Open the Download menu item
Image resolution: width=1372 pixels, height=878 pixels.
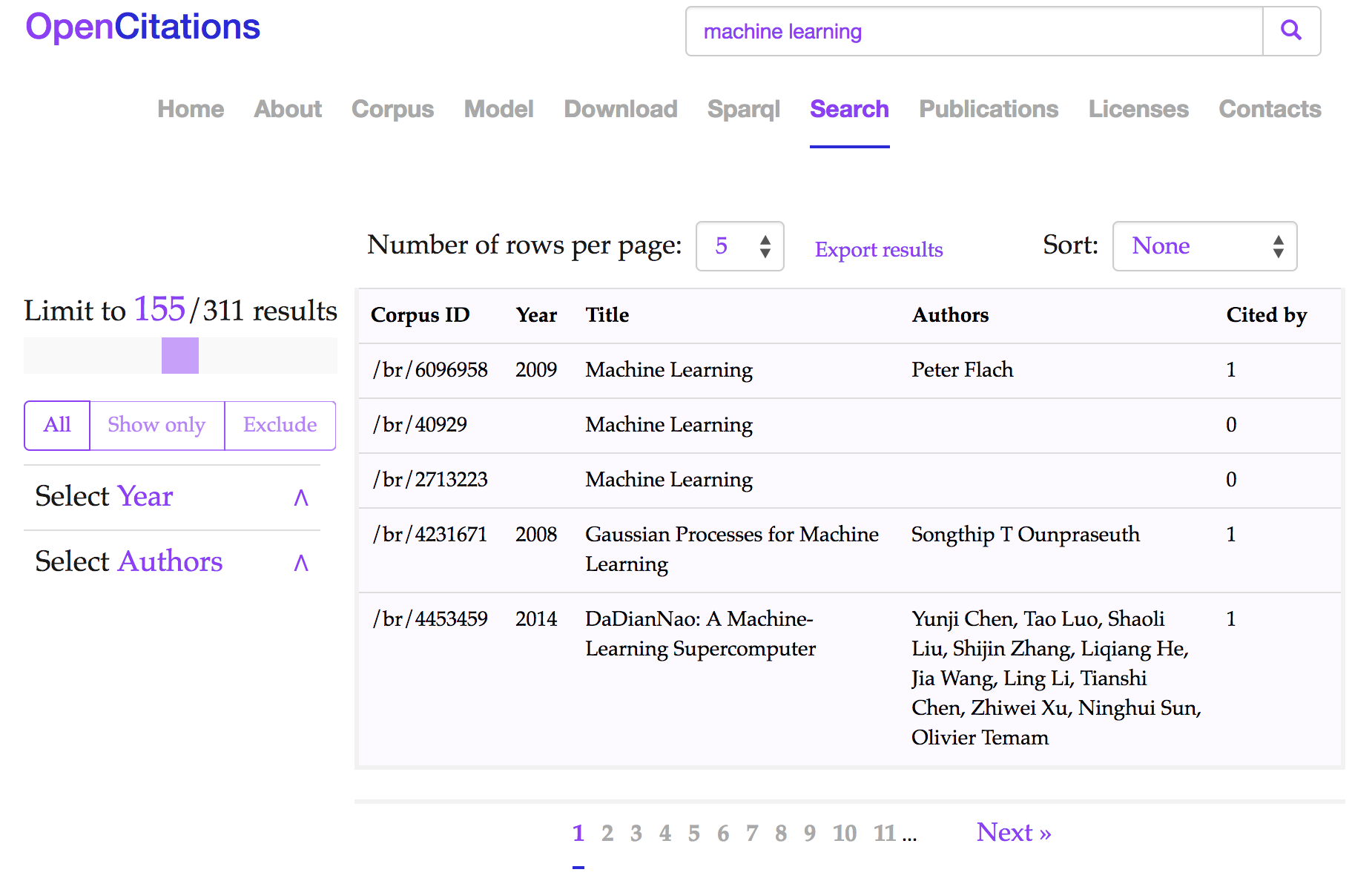621,109
